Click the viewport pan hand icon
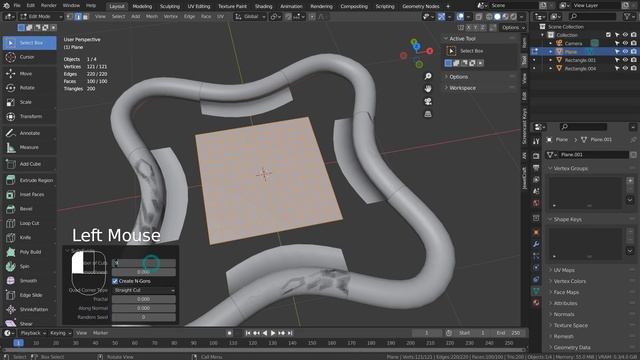 click(x=428, y=89)
